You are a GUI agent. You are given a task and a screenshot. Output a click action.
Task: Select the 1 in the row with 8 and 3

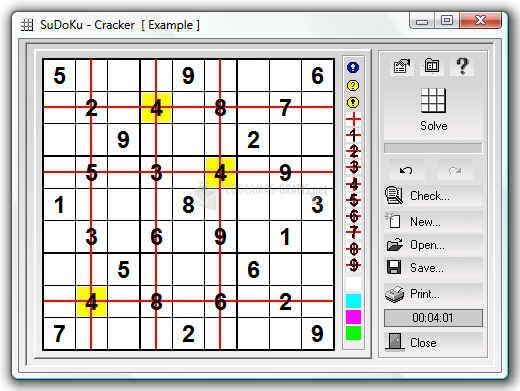pyautogui.click(x=59, y=204)
